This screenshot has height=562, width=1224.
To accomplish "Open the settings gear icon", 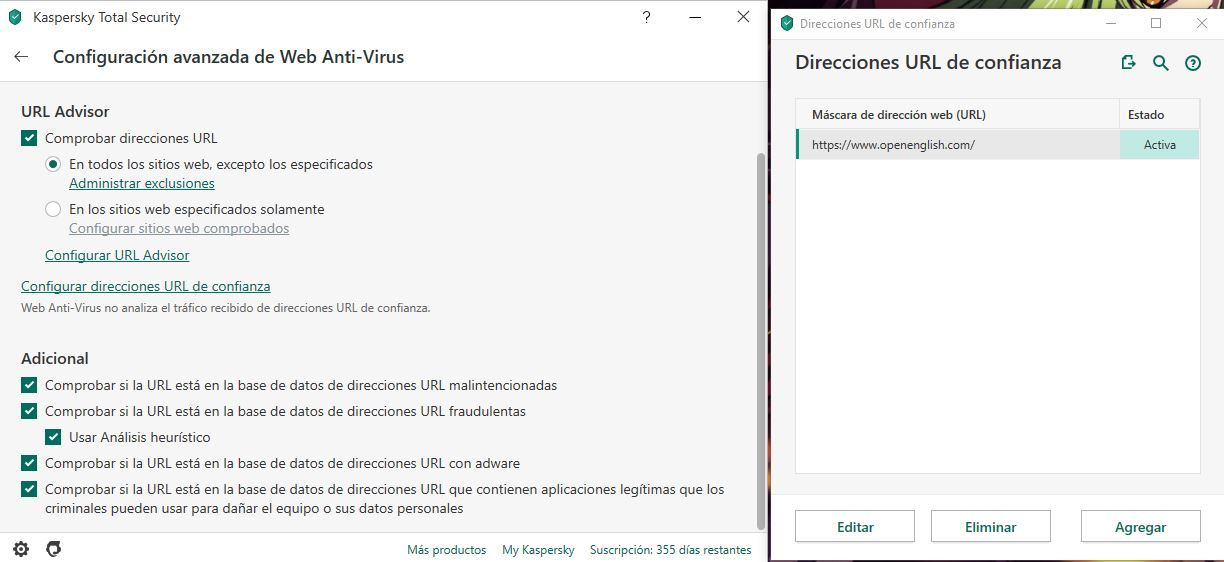I will coord(21,549).
